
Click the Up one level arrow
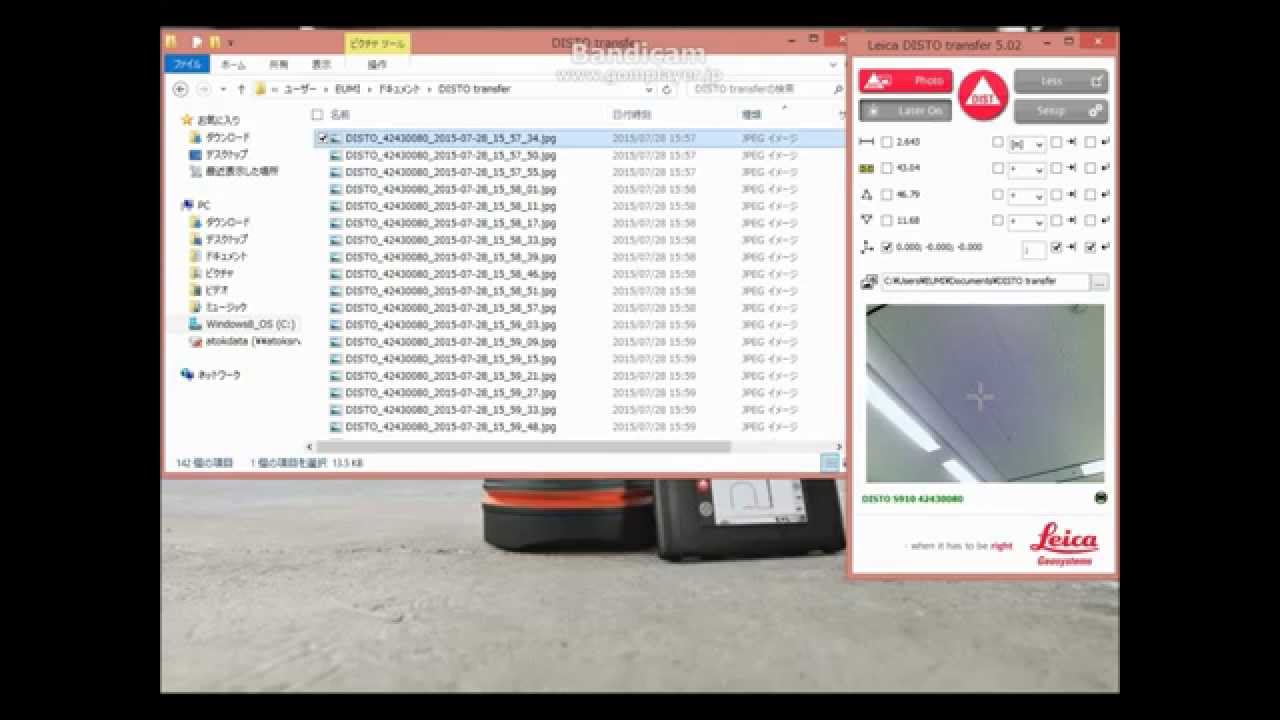coord(241,89)
